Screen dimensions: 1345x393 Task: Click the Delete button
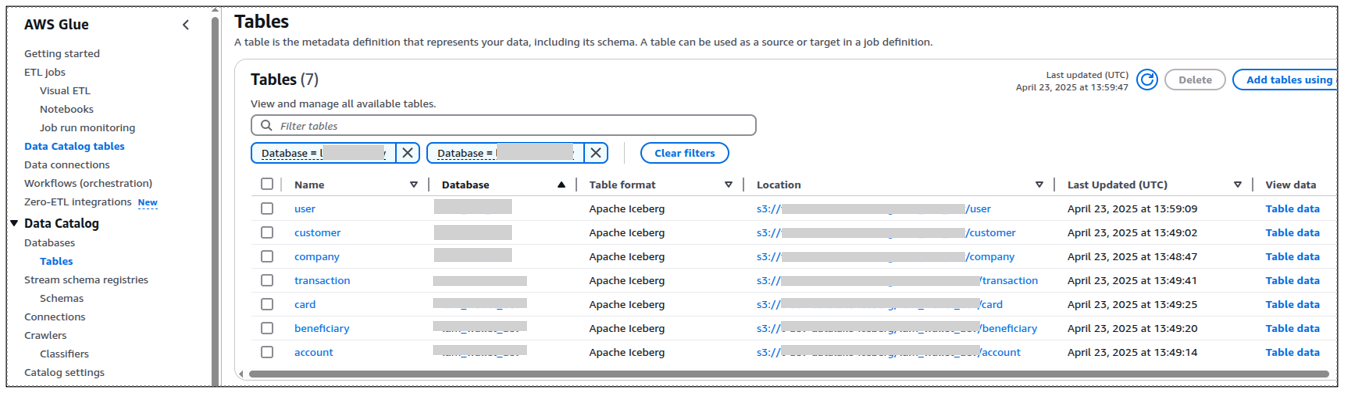click(x=1195, y=80)
